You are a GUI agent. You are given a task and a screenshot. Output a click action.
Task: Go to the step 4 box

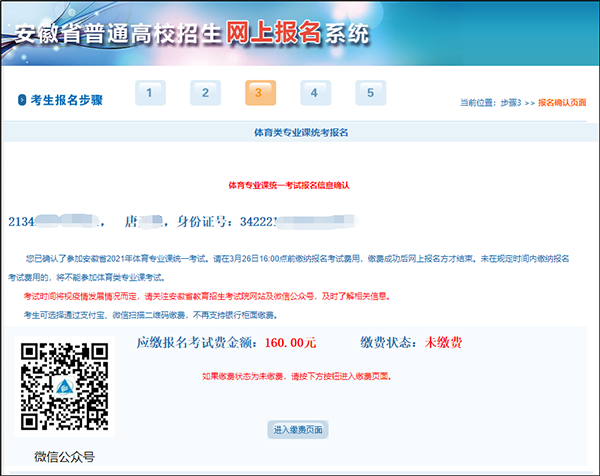314,93
